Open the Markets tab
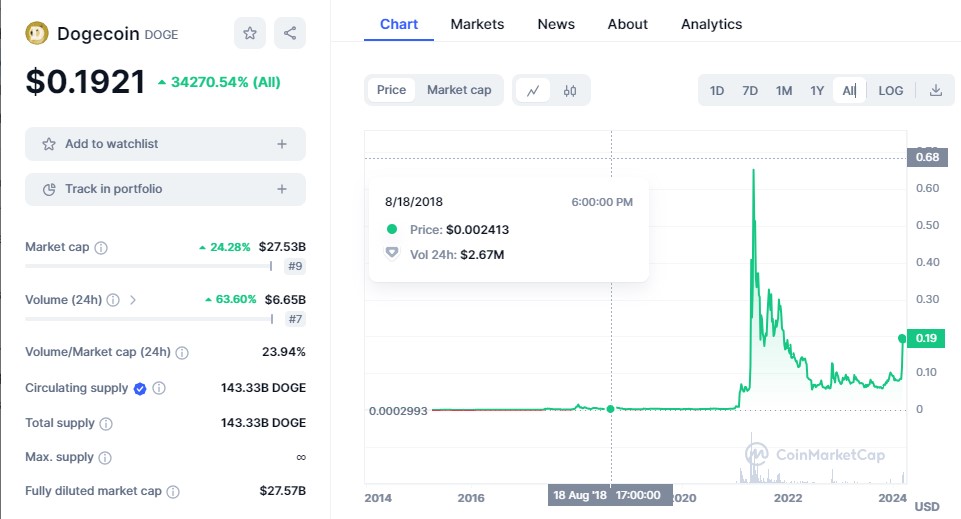Image resolution: width=961 pixels, height=519 pixels. point(477,24)
